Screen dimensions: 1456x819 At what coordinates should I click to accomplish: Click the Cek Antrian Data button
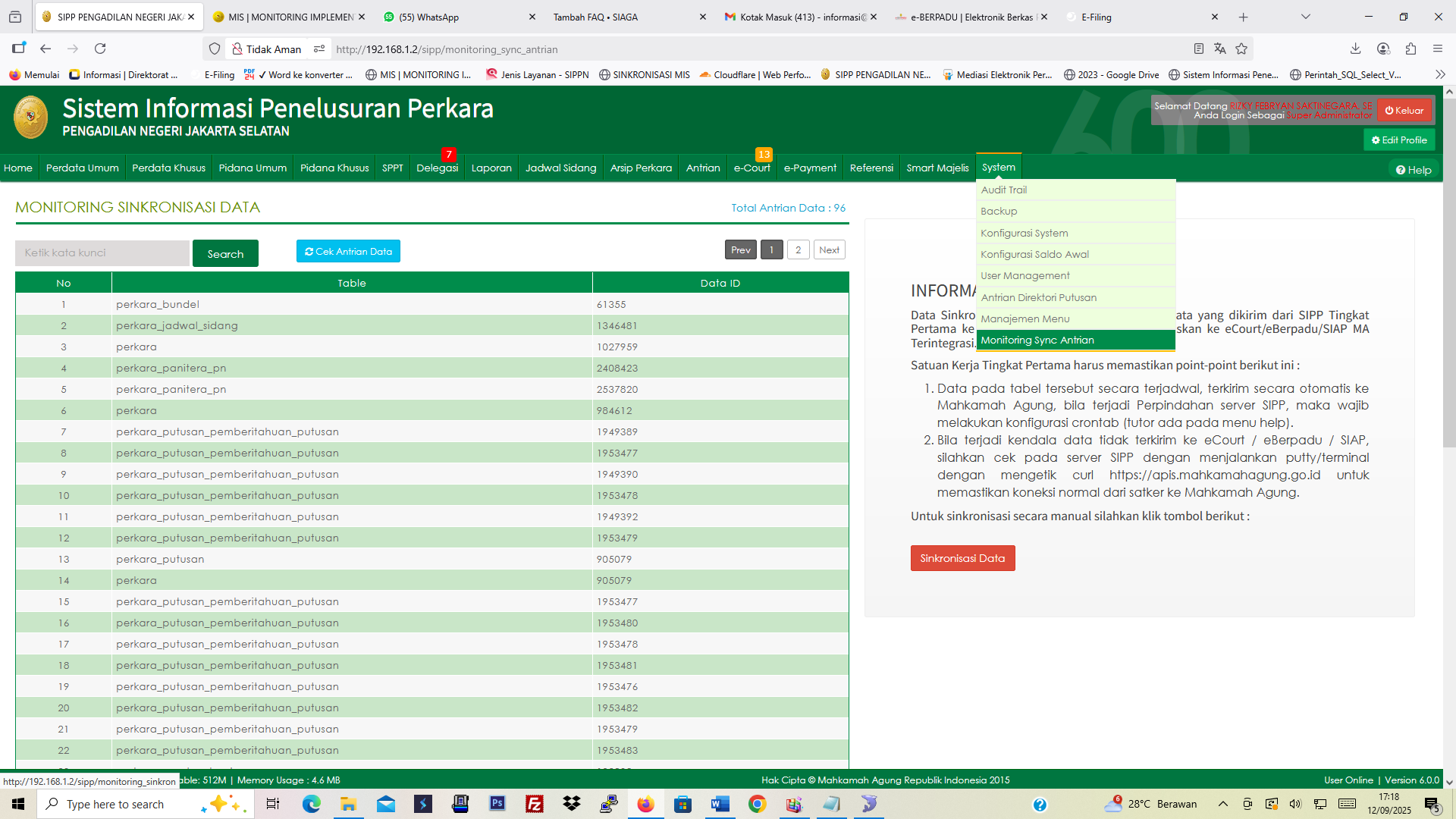348,252
